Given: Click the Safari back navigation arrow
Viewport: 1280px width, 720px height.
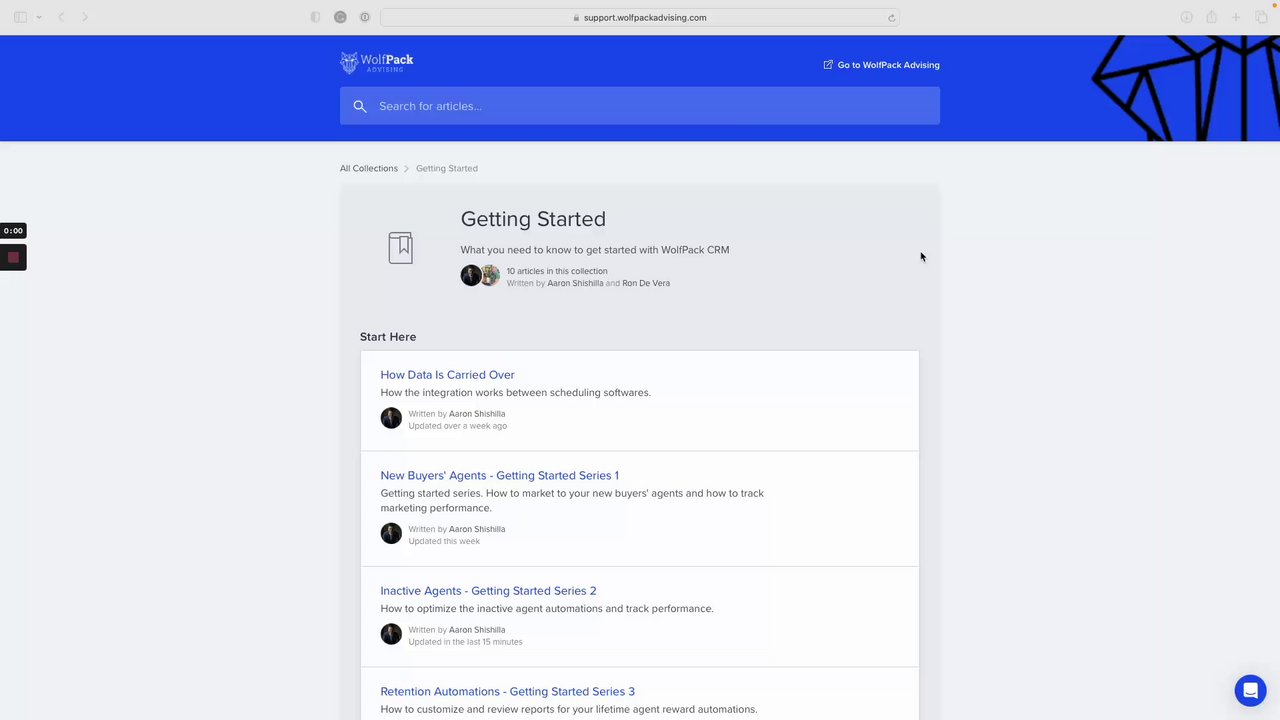Looking at the screenshot, I should pyautogui.click(x=61, y=17).
